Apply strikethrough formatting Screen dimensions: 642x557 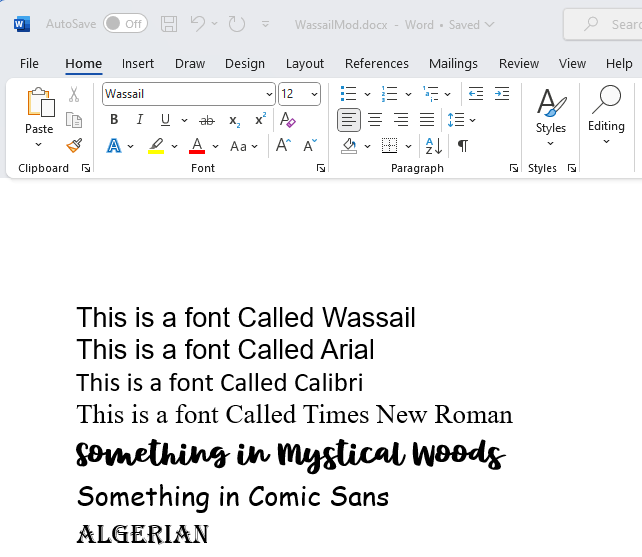tap(207, 120)
